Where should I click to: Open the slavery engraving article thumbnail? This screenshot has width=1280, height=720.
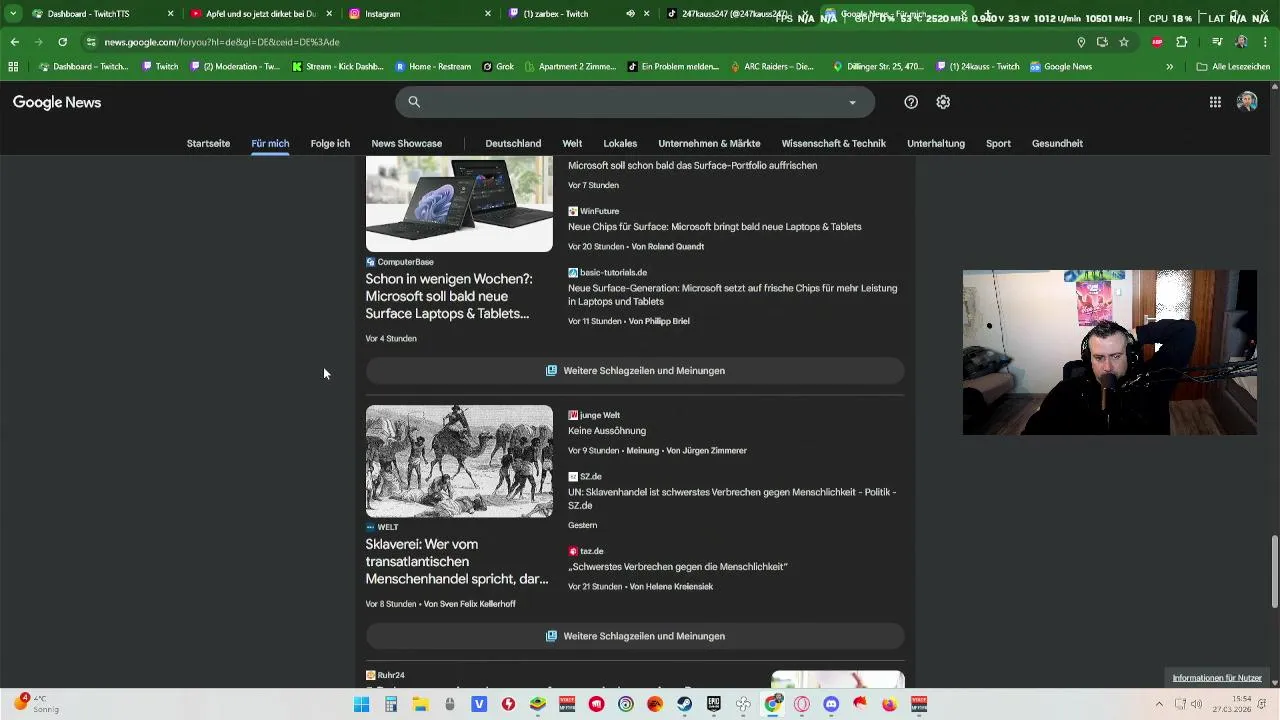click(x=459, y=461)
